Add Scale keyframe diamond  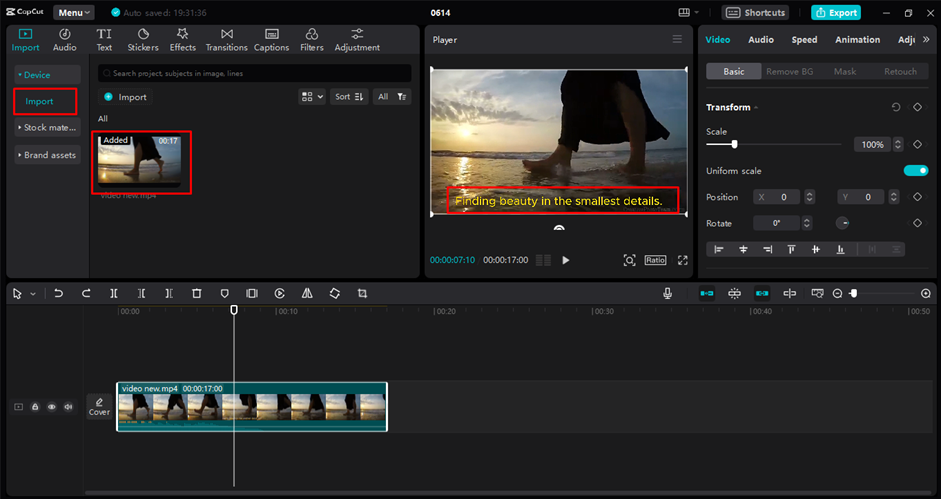(x=917, y=144)
